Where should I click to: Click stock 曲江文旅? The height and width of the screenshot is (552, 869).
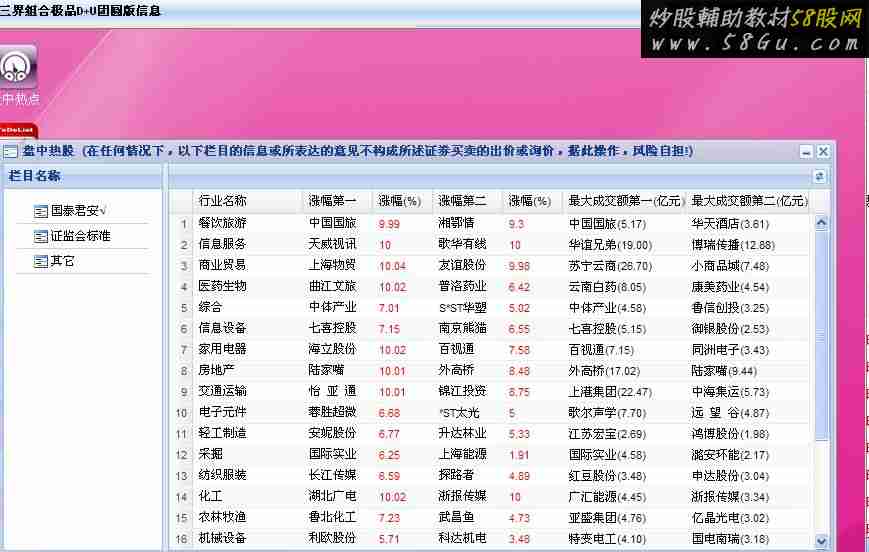pyautogui.click(x=333, y=287)
